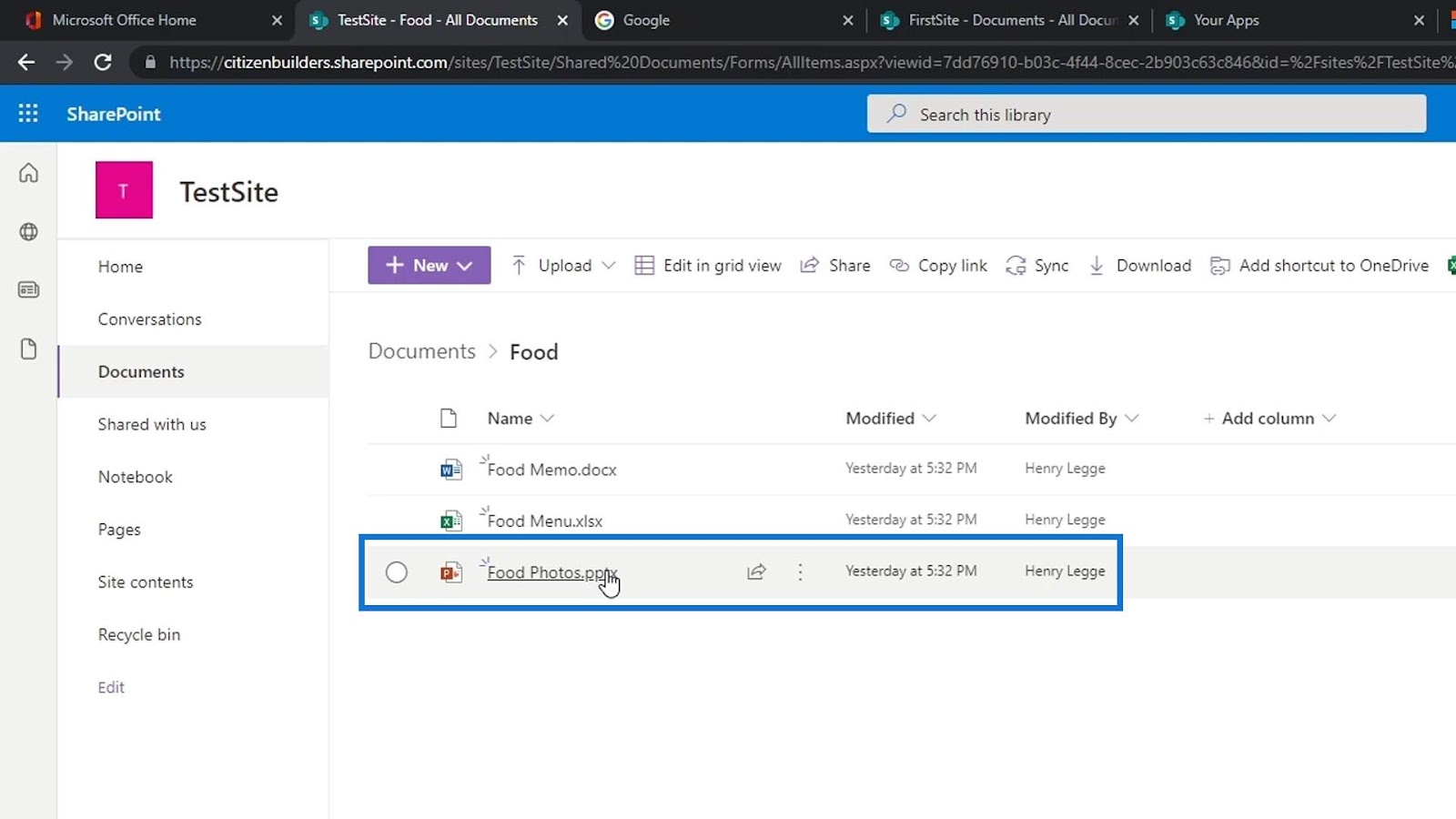This screenshot has width=1456, height=819.
Task: Click Henry Legge in Food Memo.docx row
Action: tap(1065, 469)
